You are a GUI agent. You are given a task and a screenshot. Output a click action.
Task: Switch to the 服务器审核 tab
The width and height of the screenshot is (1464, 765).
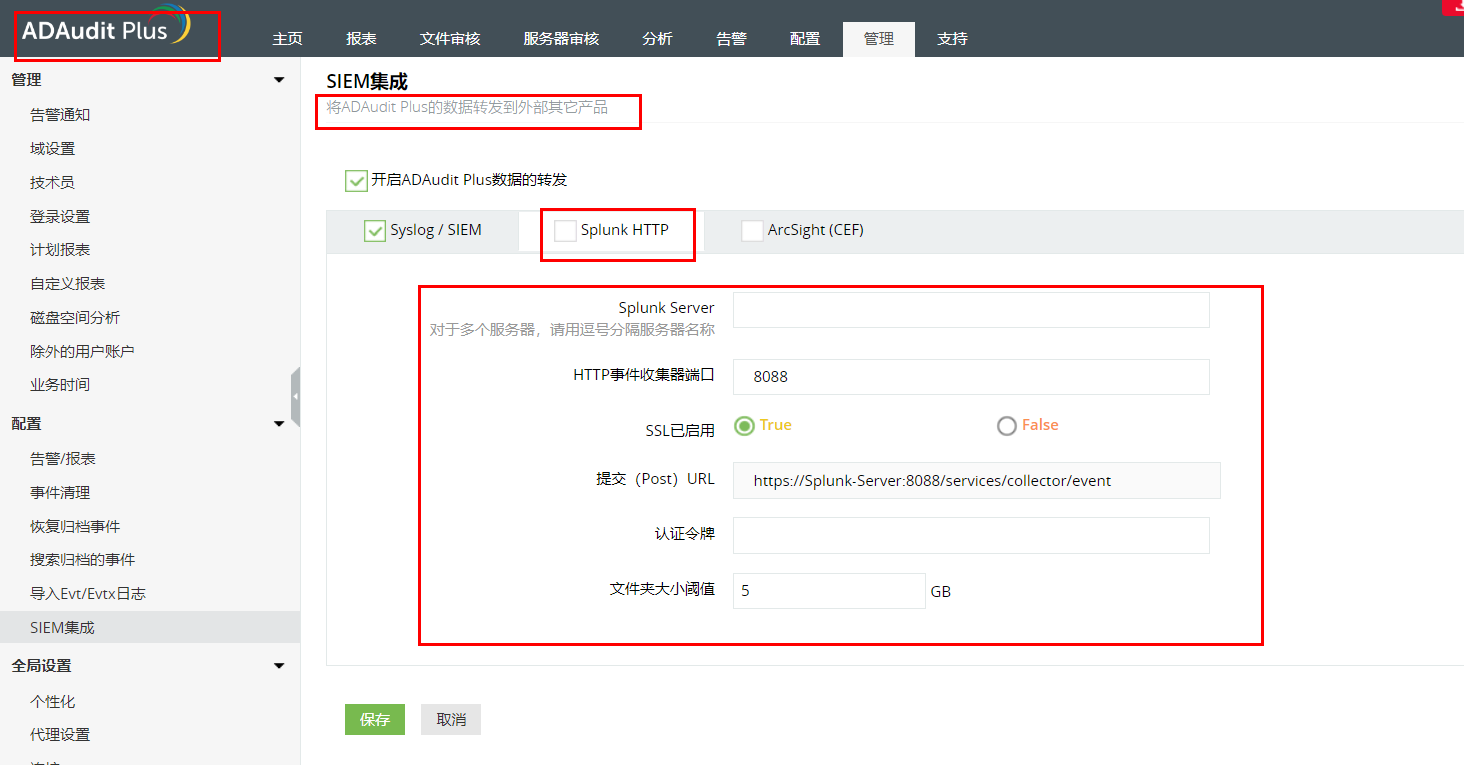(x=561, y=39)
